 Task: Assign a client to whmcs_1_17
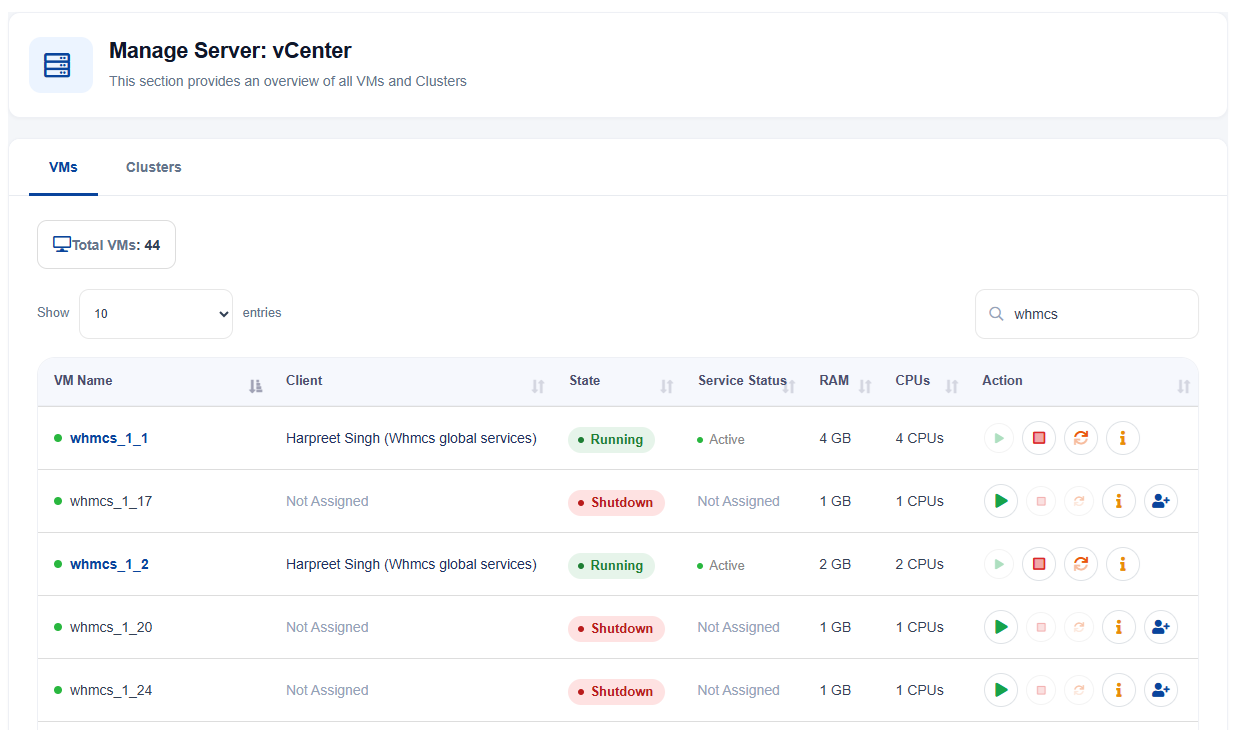click(x=1160, y=501)
